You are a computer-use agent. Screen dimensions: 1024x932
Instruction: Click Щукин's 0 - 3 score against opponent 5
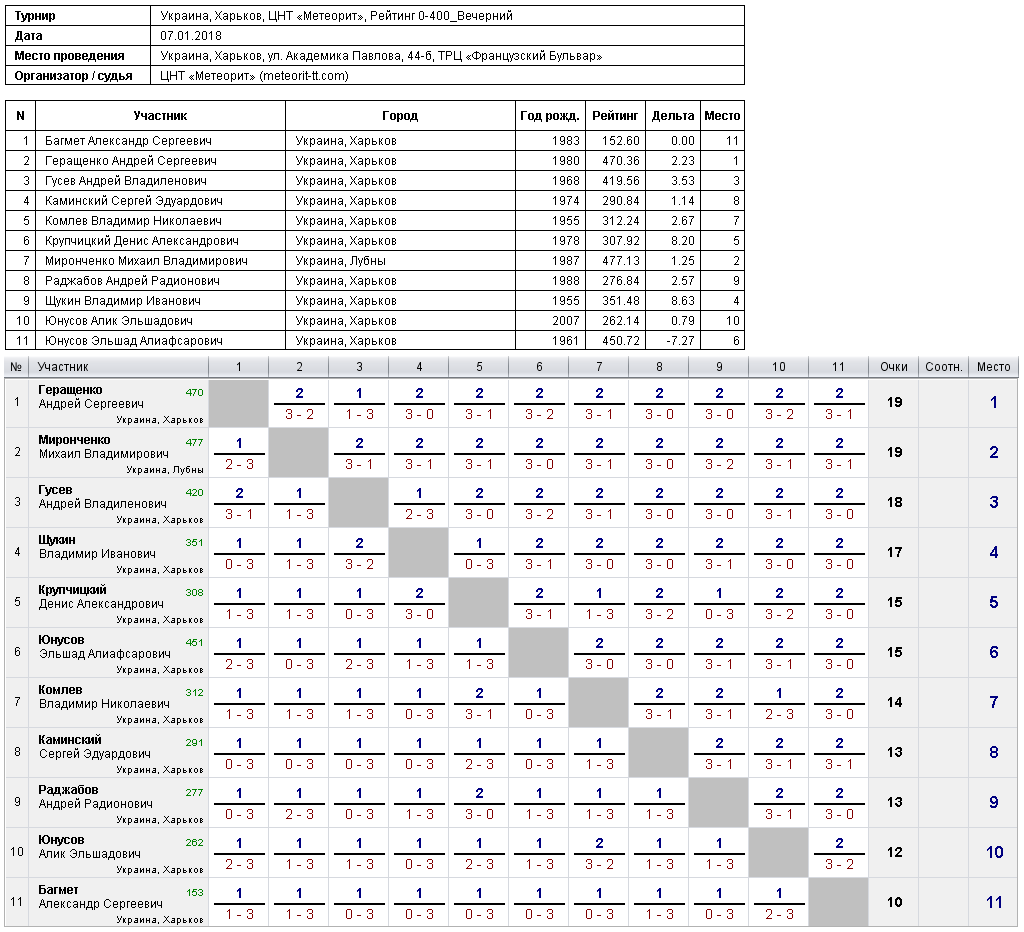479,564
